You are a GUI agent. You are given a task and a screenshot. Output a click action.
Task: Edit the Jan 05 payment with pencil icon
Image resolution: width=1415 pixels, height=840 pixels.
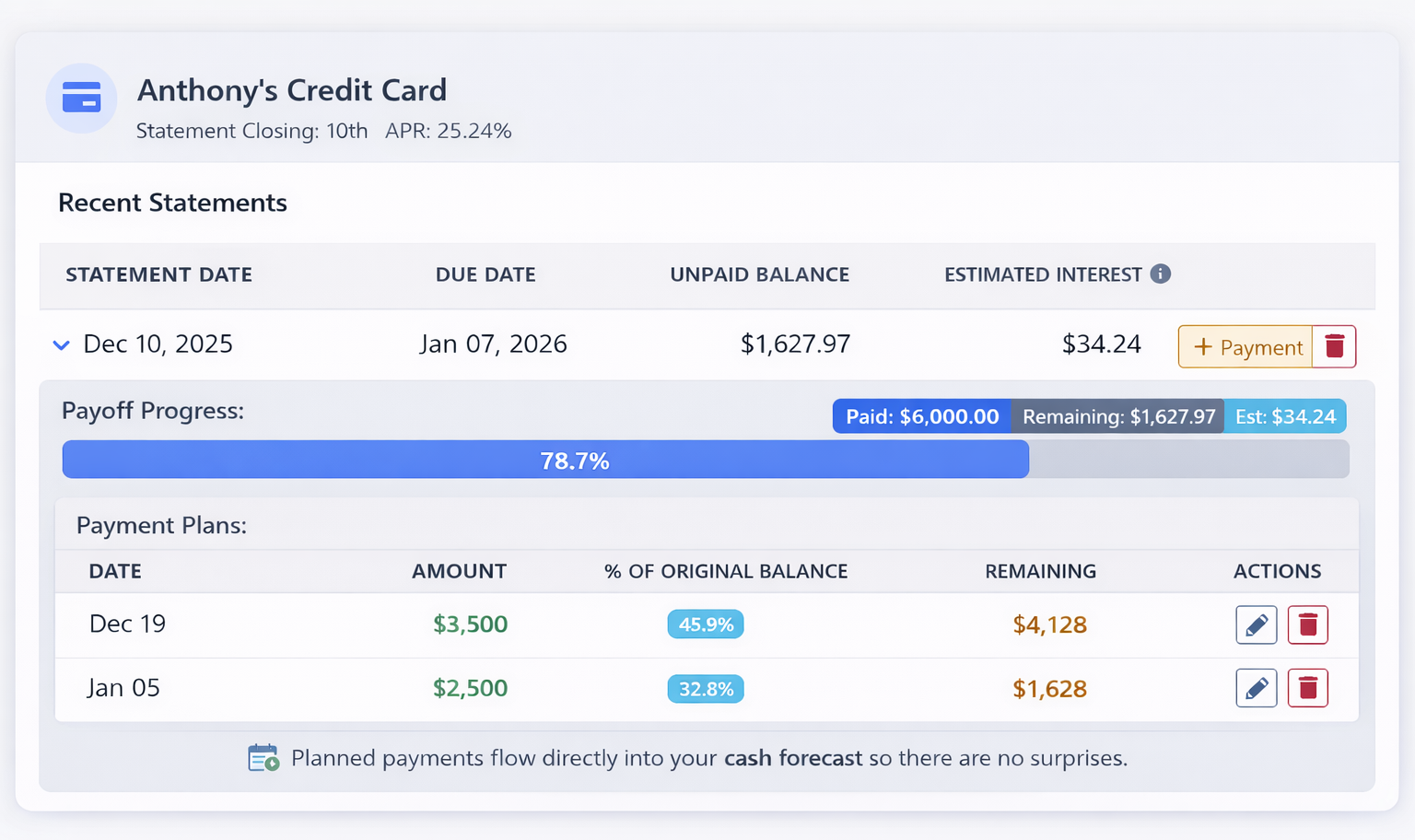pyautogui.click(x=1256, y=688)
